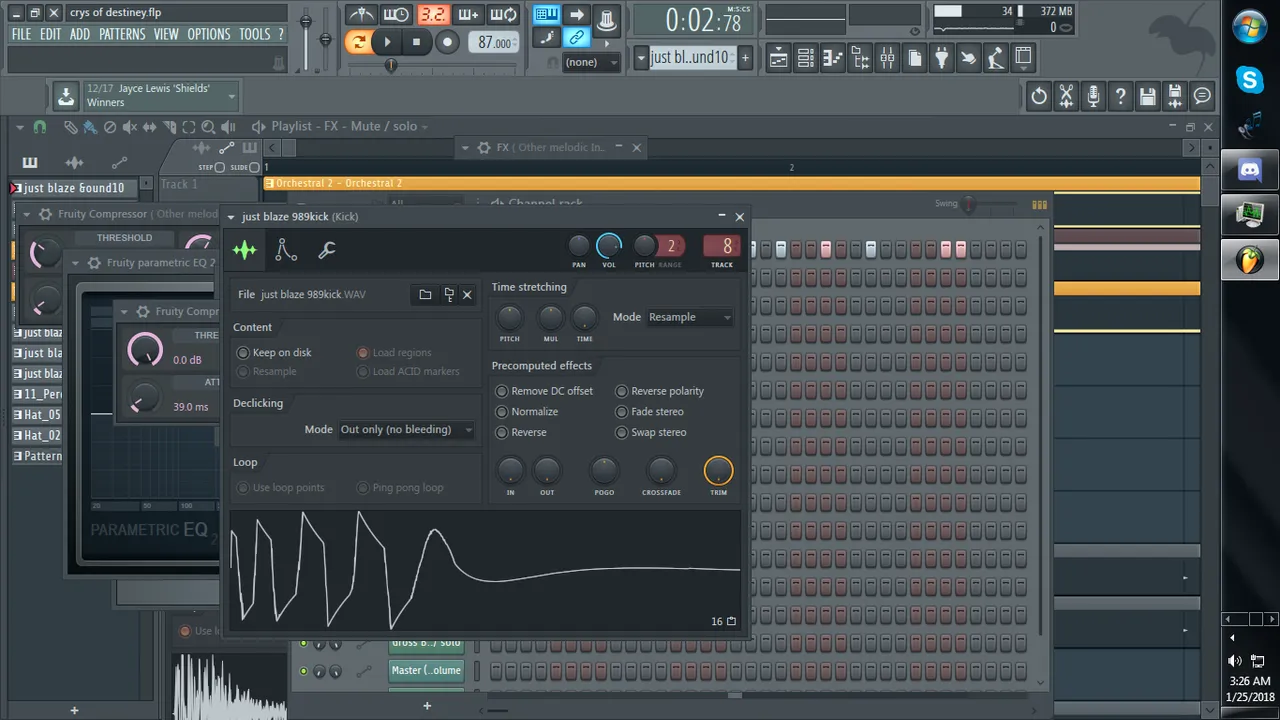This screenshot has height=720, width=1280.
Task: Open the (none) pattern snap dropdown
Action: pyautogui.click(x=591, y=62)
